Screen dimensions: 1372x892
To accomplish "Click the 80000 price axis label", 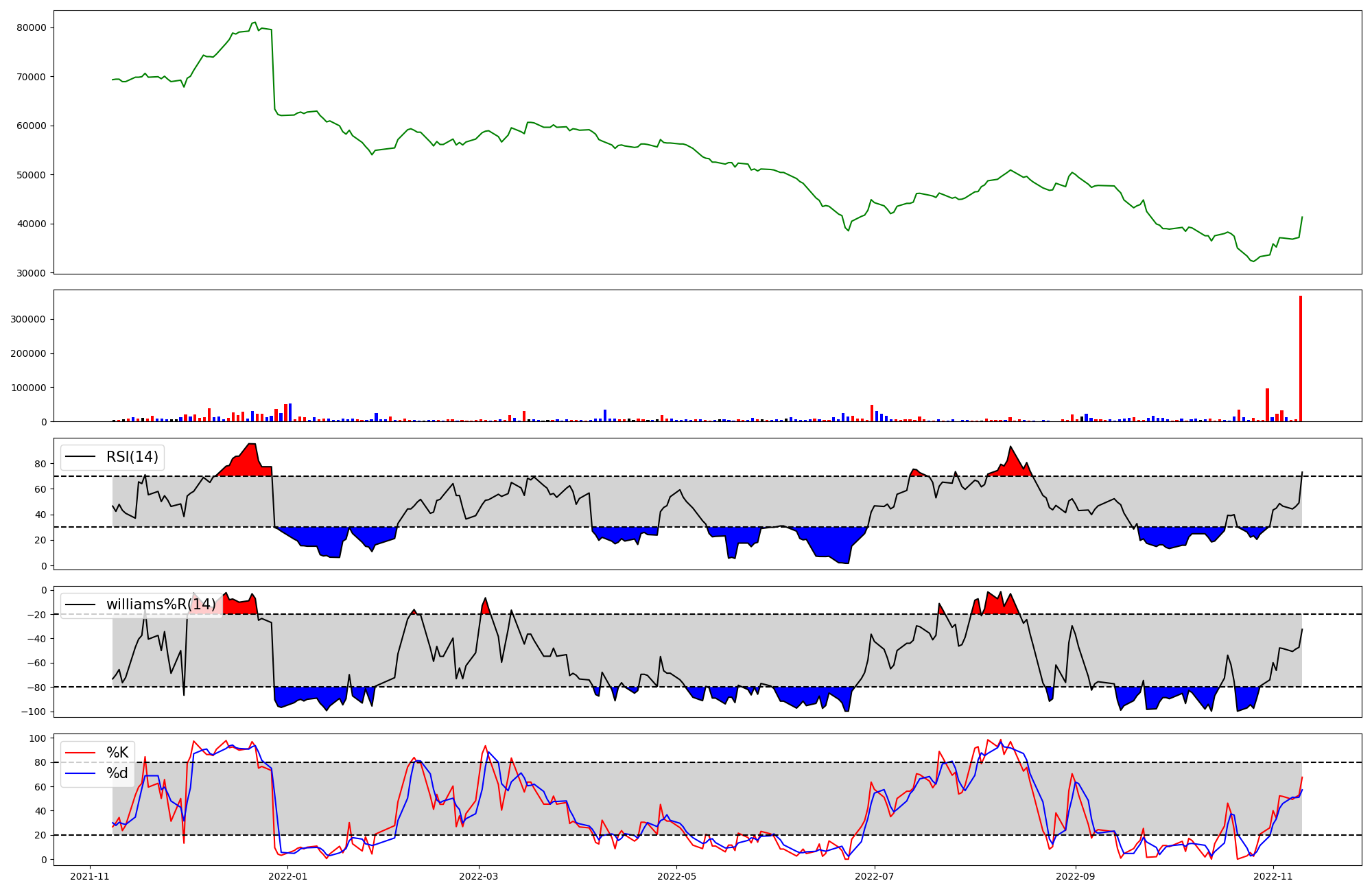I will [x=30, y=27].
